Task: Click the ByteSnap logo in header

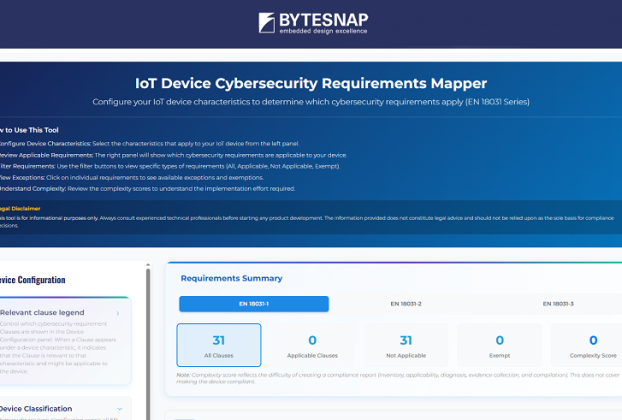Action: pos(311,23)
